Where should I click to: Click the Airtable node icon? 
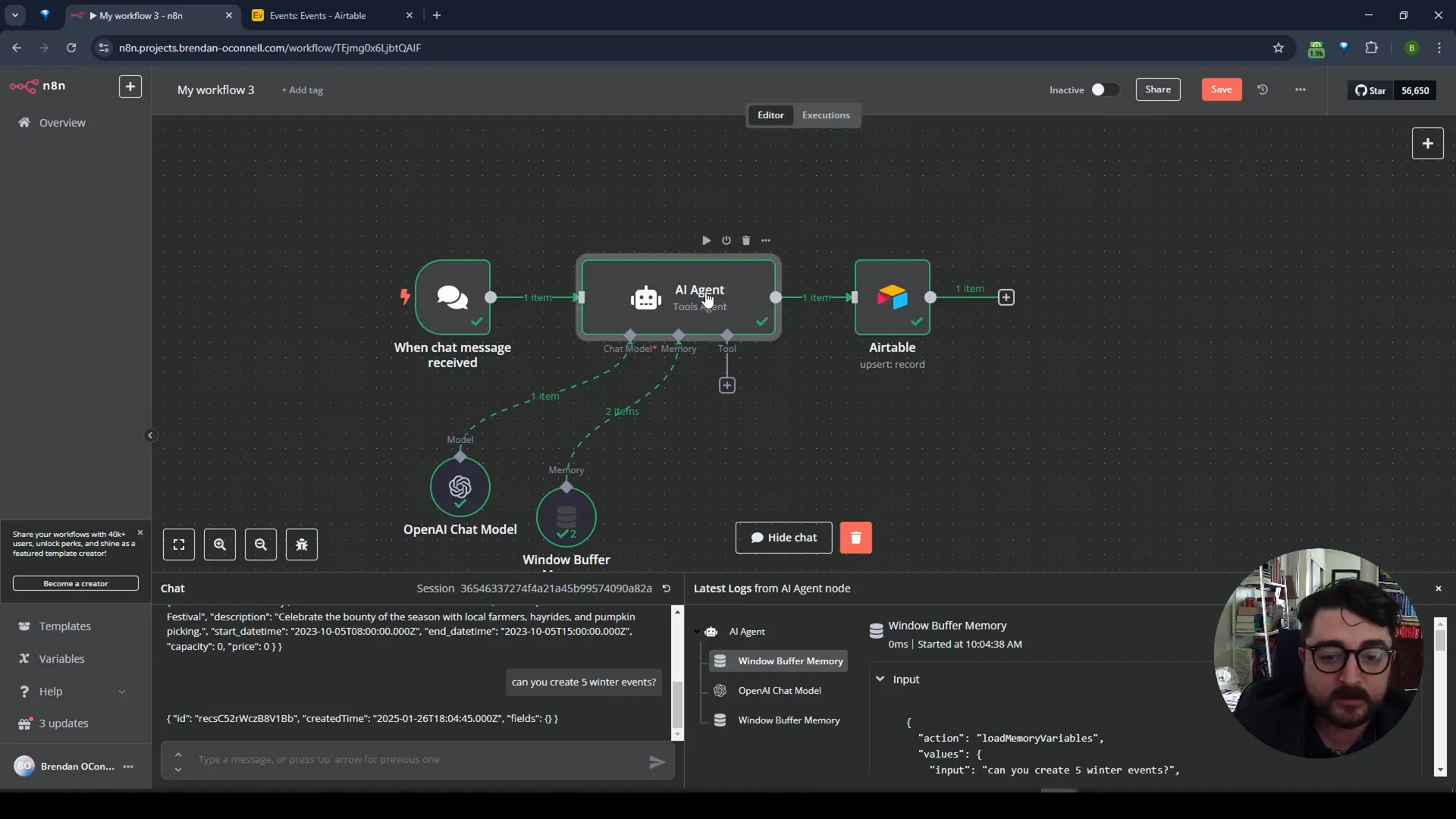click(x=892, y=297)
